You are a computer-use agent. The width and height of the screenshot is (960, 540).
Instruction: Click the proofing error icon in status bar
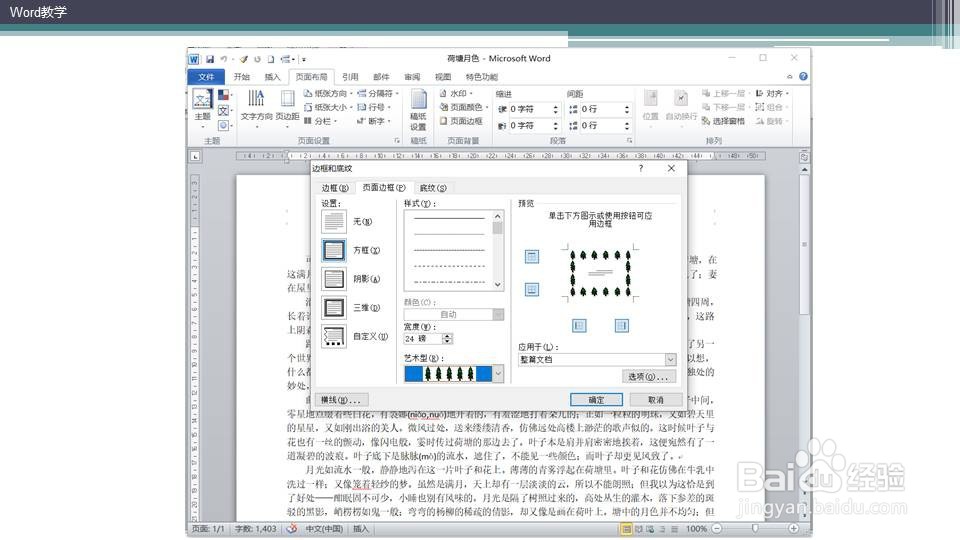point(292,528)
